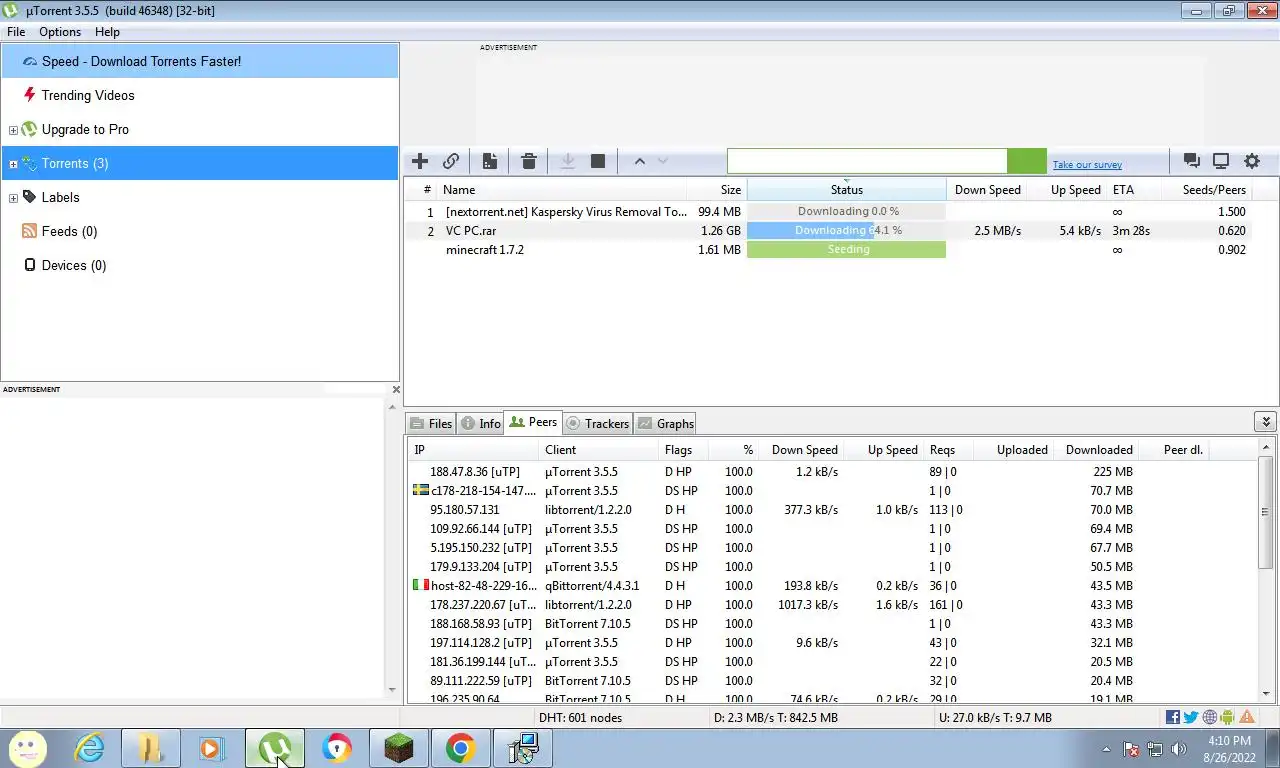This screenshot has height=768, width=1280.
Task: Click the minecraft Seeding progress bar
Action: (x=846, y=250)
